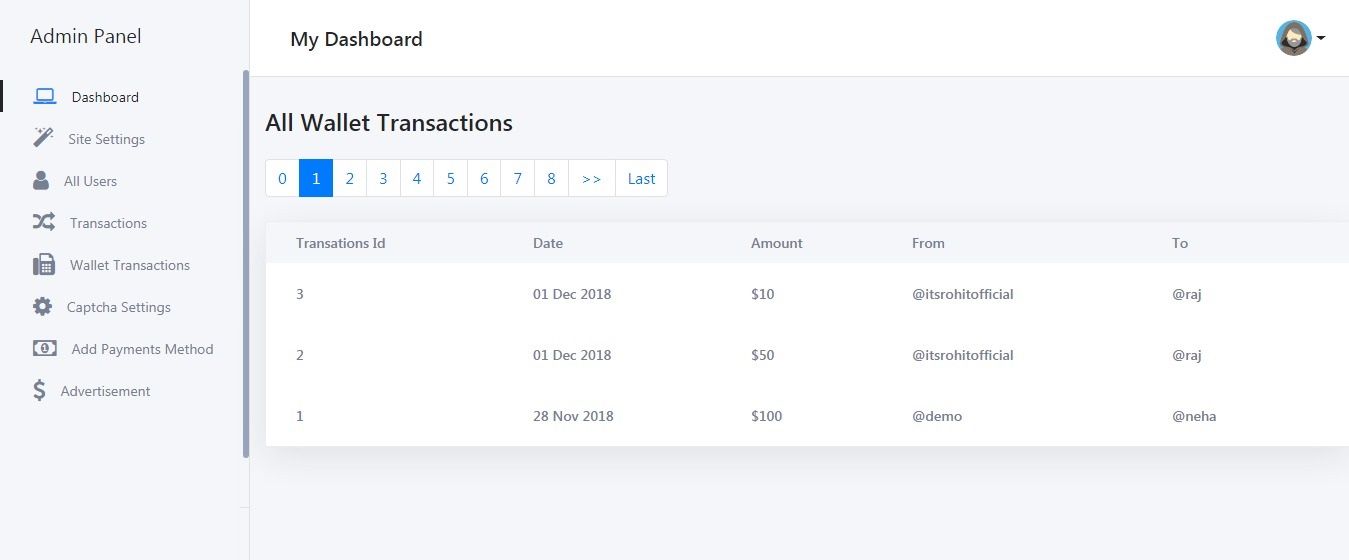The height and width of the screenshot is (560, 1349).
Task: Jump to the Last page
Action: [x=641, y=179]
